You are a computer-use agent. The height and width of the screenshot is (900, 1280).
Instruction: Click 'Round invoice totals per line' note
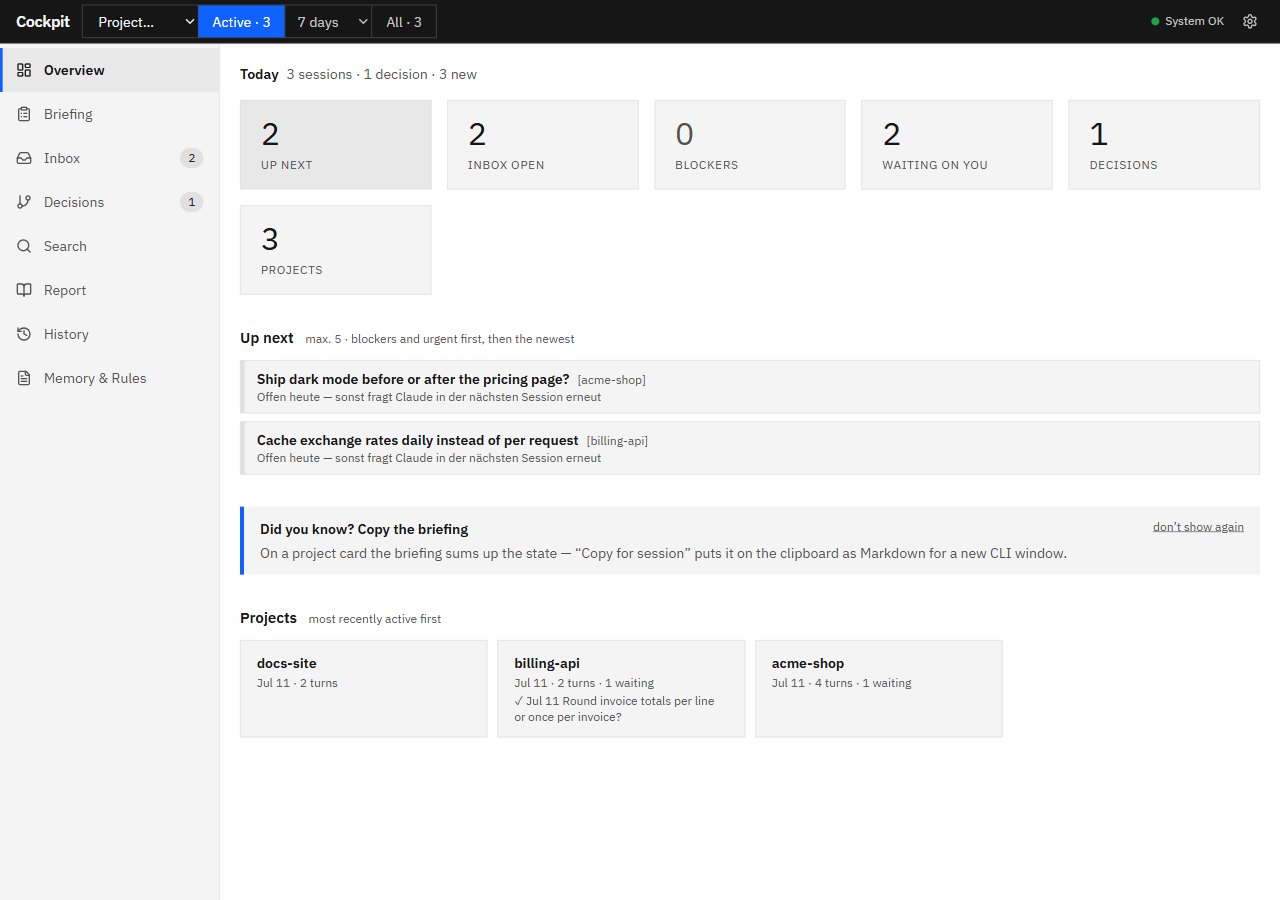coord(614,709)
